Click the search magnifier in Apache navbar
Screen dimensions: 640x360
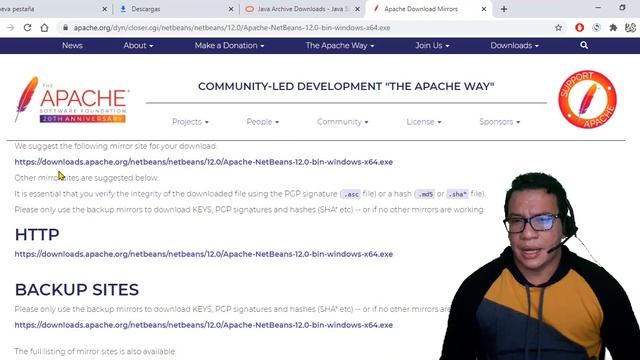[584, 45]
